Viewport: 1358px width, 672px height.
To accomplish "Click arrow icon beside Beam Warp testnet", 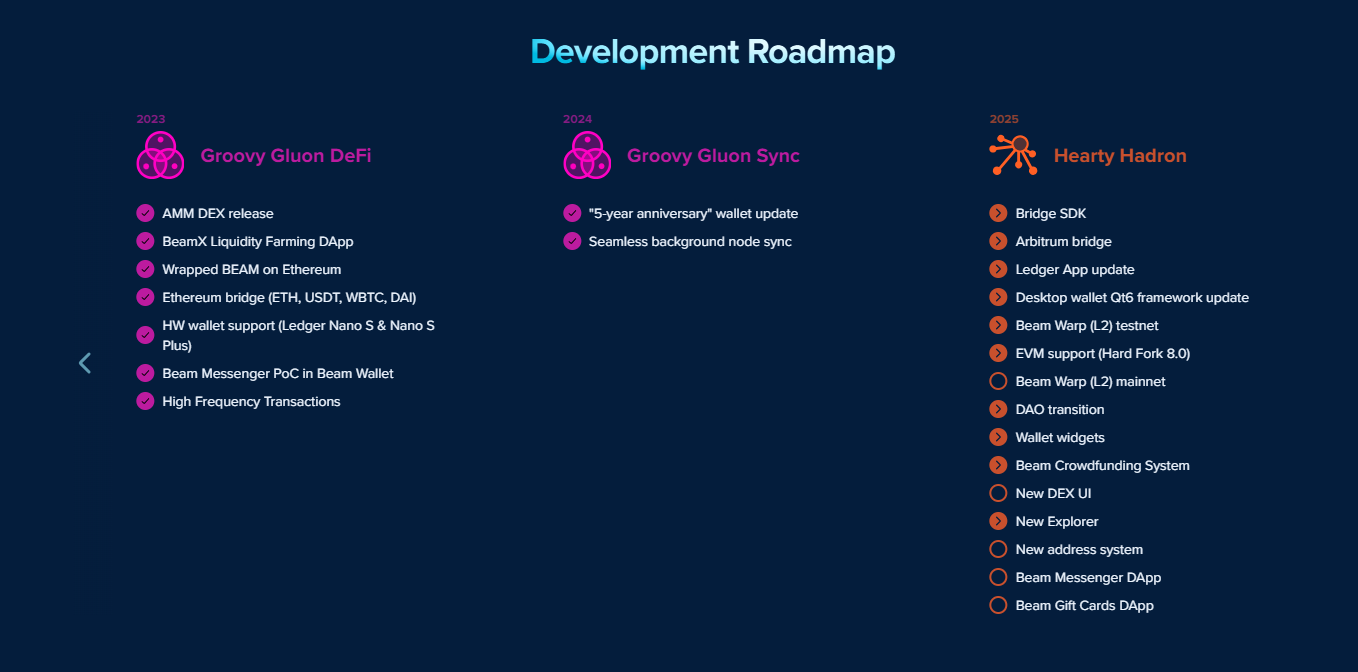I will coord(998,325).
